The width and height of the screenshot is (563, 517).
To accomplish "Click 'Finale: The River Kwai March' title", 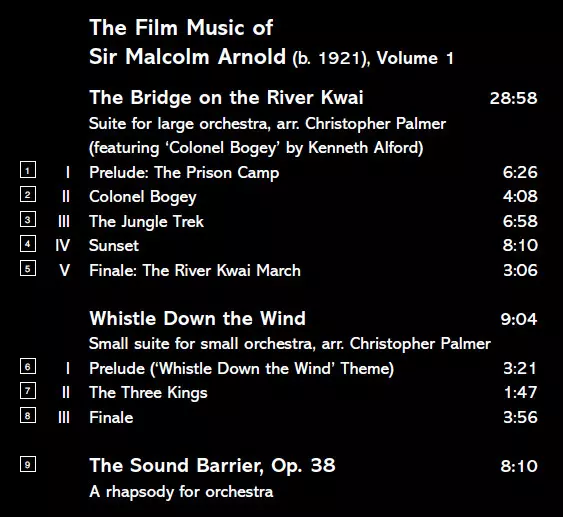I will click(x=195, y=270).
